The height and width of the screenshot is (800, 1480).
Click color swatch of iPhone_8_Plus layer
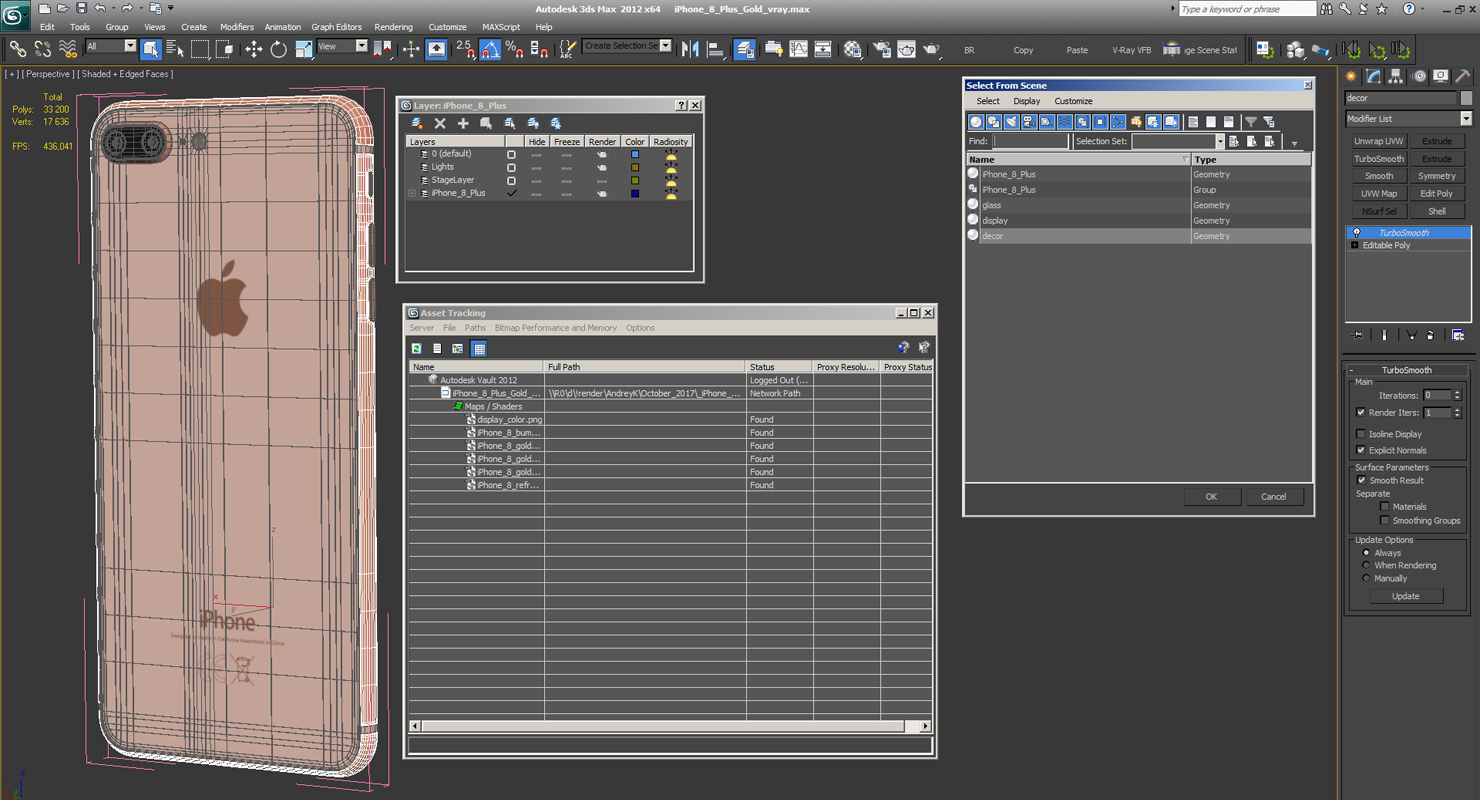coord(634,193)
